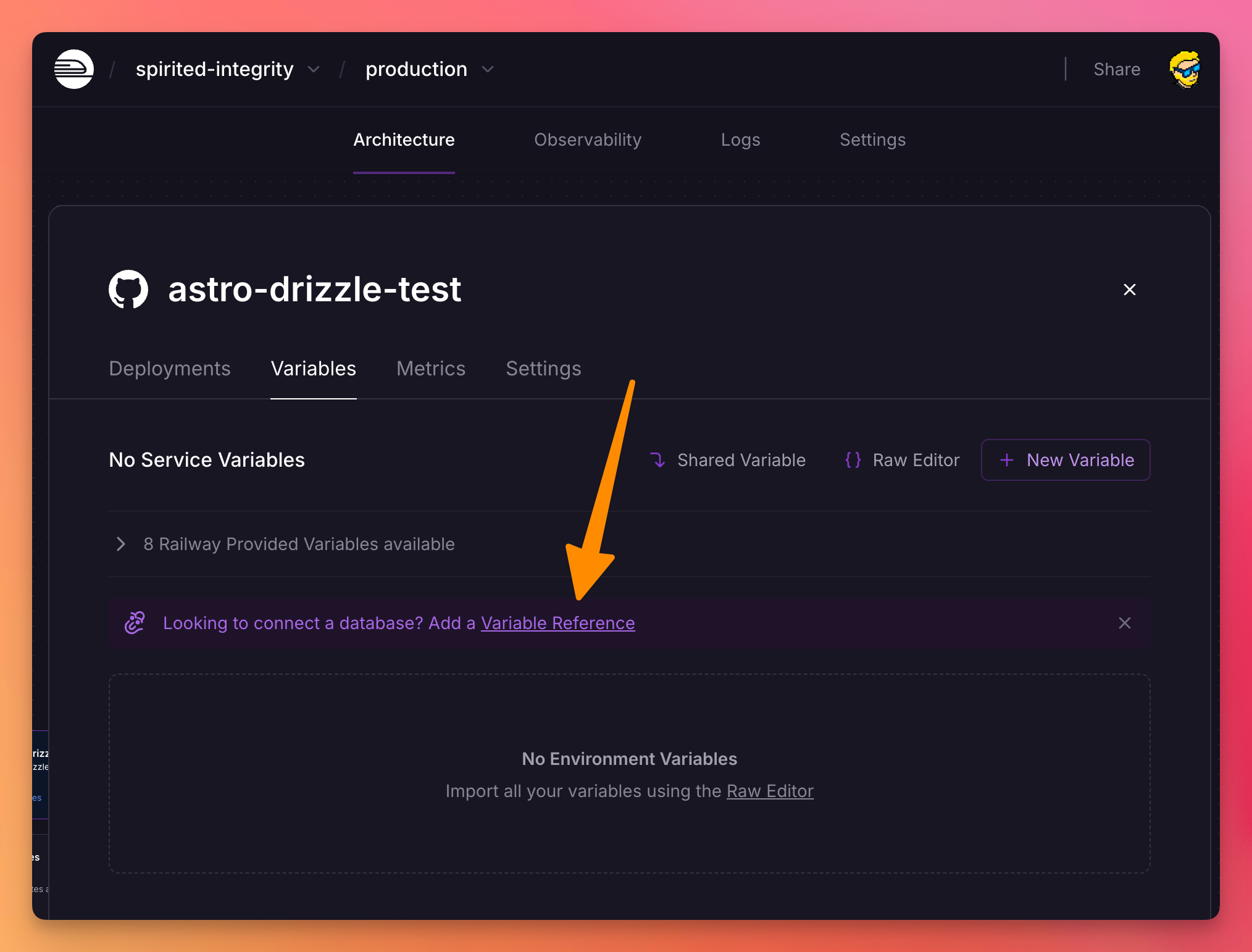Viewport: 1252px width, 952px height.
Task: Click the link icon in the banner
Action: 135,623
